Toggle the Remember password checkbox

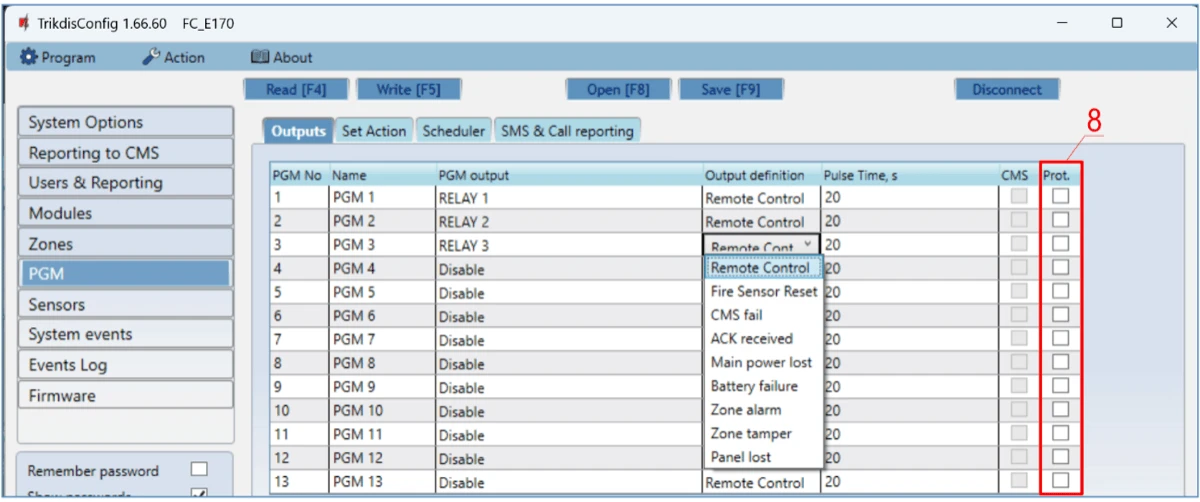tap(199, 469)
